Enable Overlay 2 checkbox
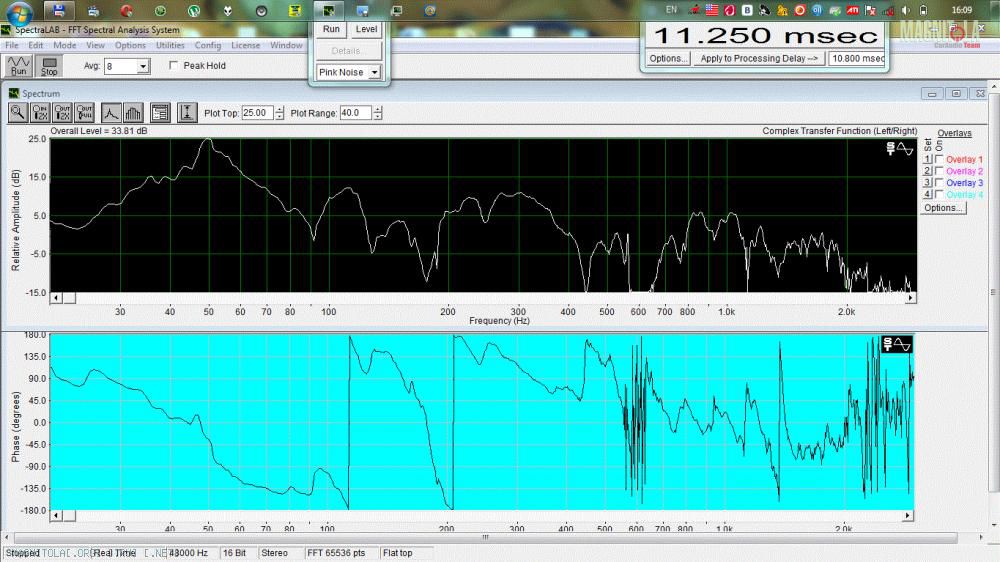This screenshot has width=1000, height=562. [x=939, y=171]
